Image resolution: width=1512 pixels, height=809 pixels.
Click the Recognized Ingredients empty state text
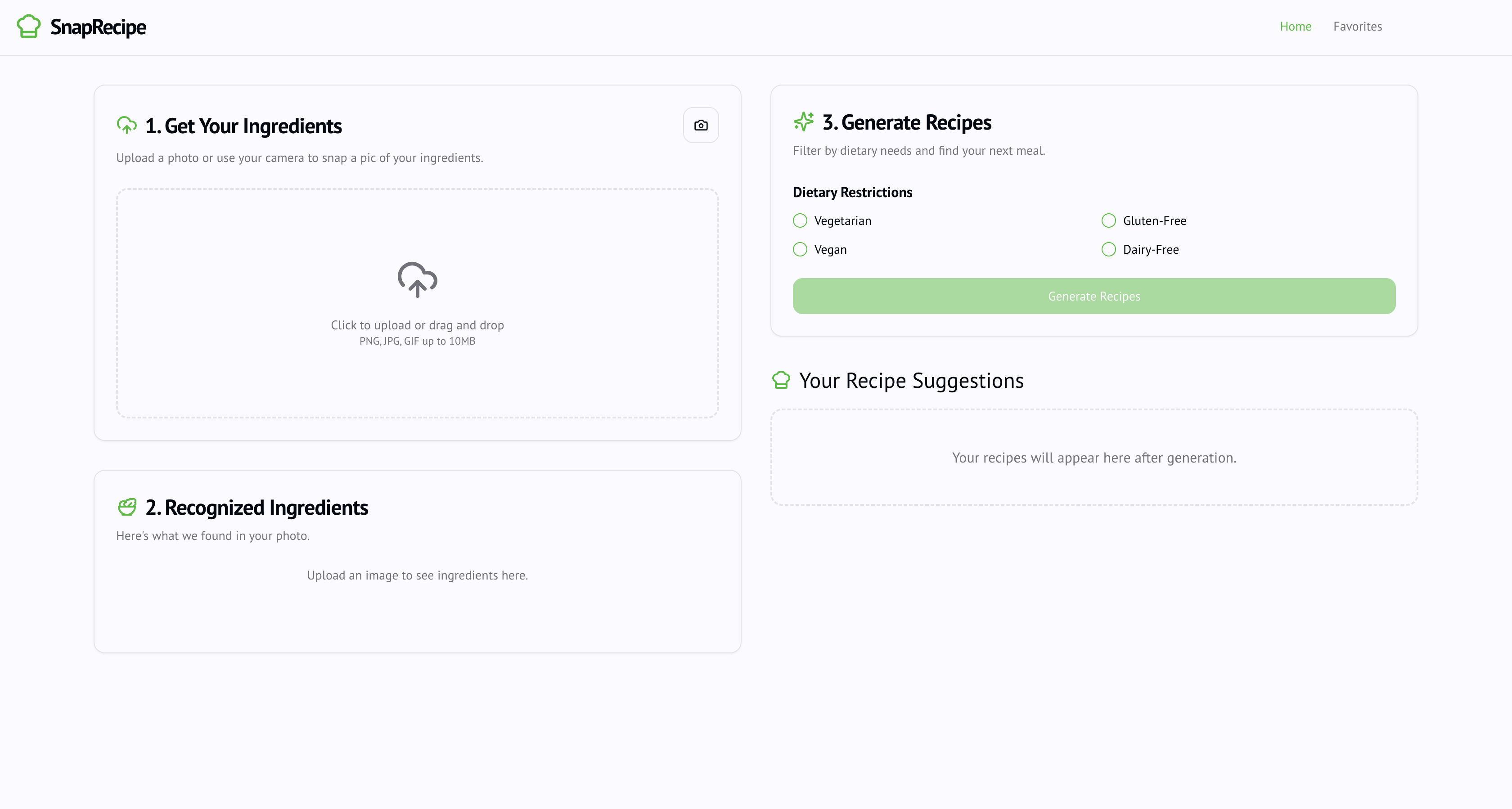coord(417,575)
